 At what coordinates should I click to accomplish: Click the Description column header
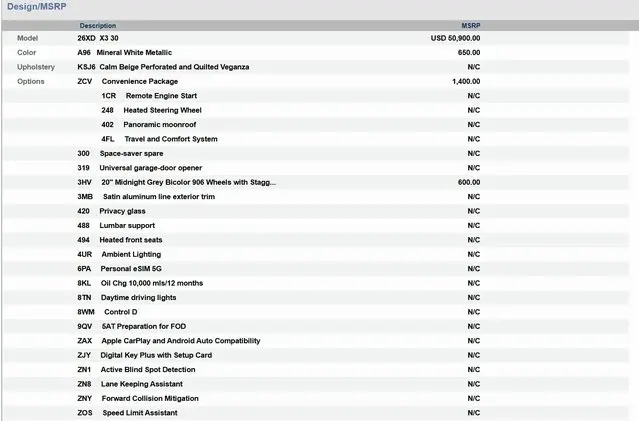98,25
